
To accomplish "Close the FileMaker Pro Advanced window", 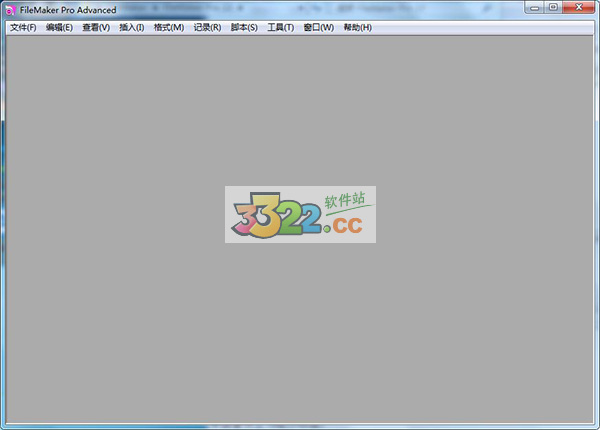I will (x=579, y=7).
